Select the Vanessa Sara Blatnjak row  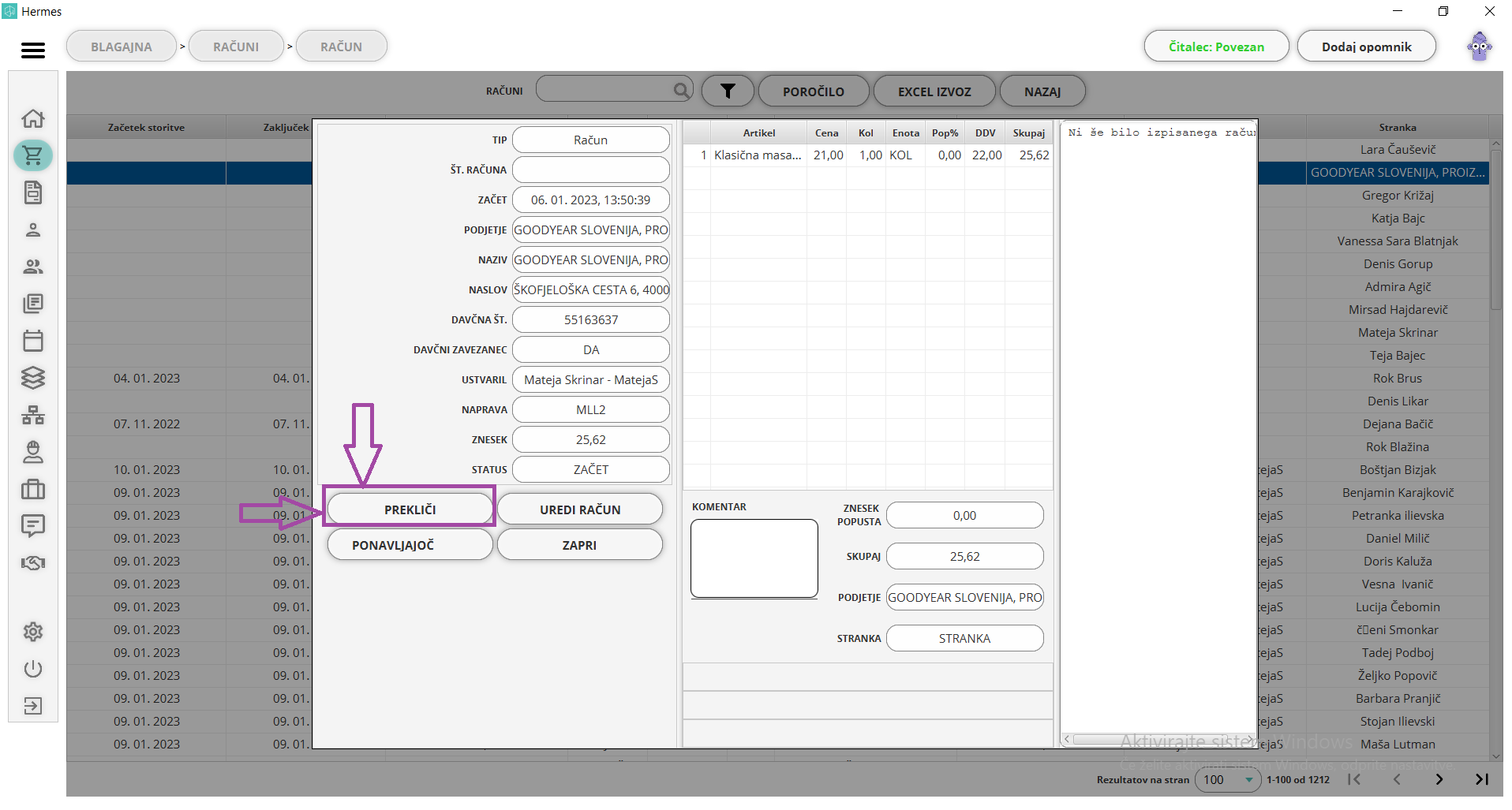1398,241
